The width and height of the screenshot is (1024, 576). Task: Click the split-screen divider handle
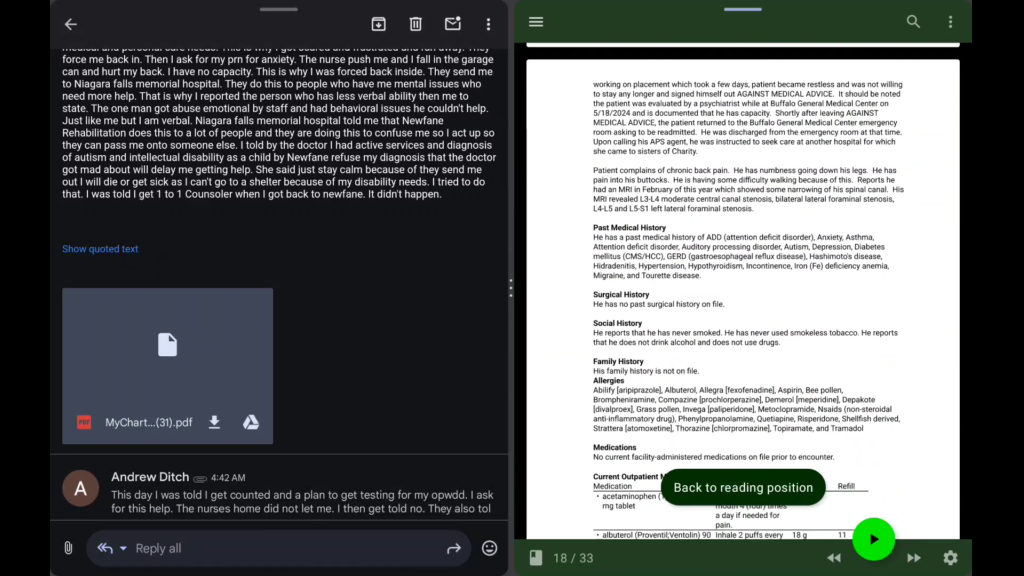point(511,288)
